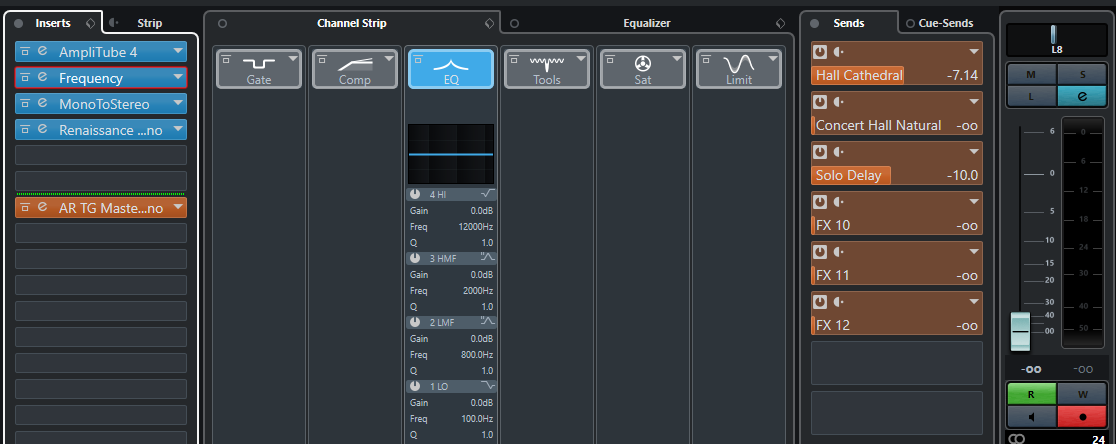
Task: Click the Listen L button
Action: (x=1031, y=96)
